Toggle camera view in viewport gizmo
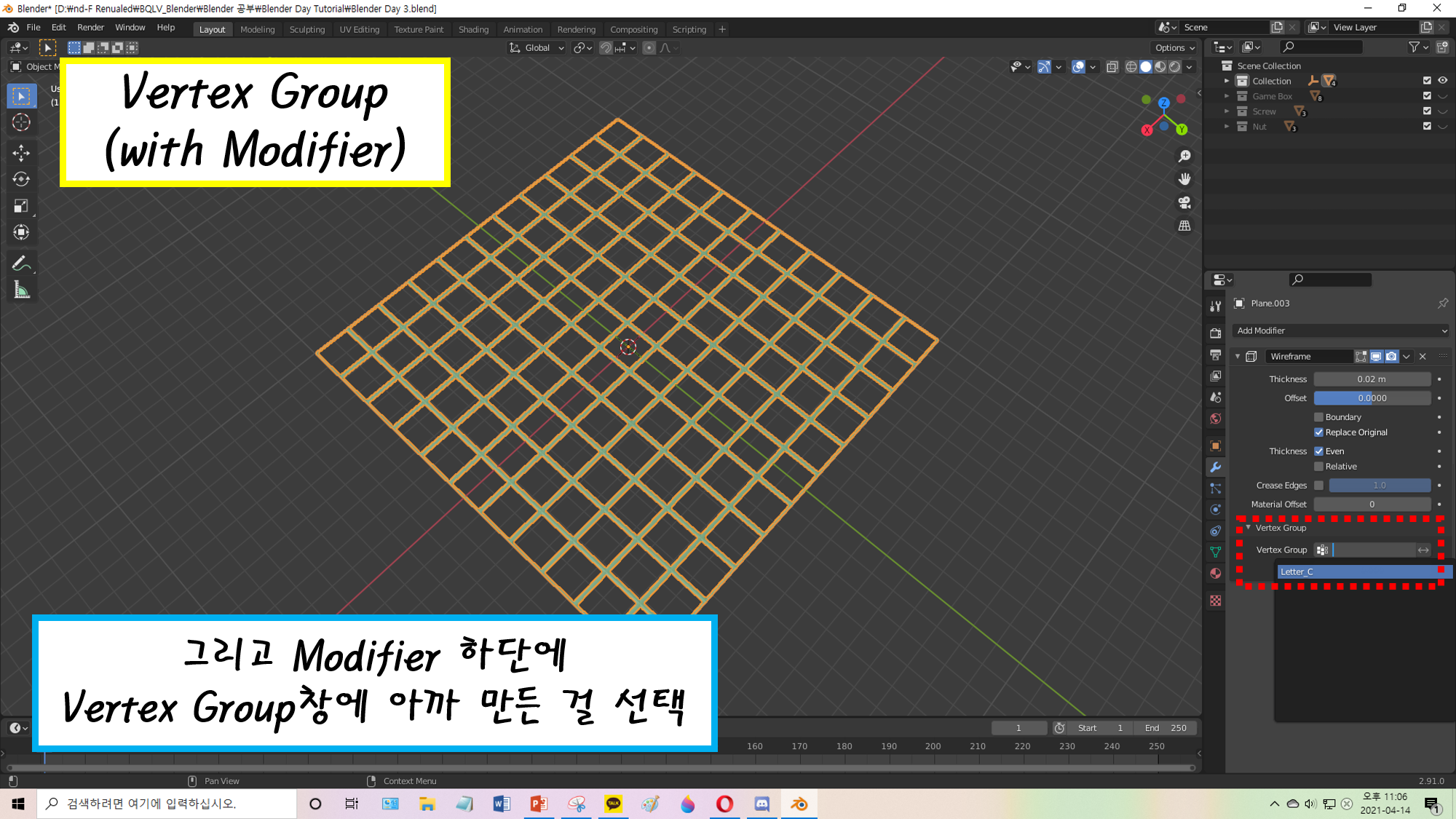The width and height of the screenshot is (1456, 819). pyautogui.click(x=1184, y=202)
